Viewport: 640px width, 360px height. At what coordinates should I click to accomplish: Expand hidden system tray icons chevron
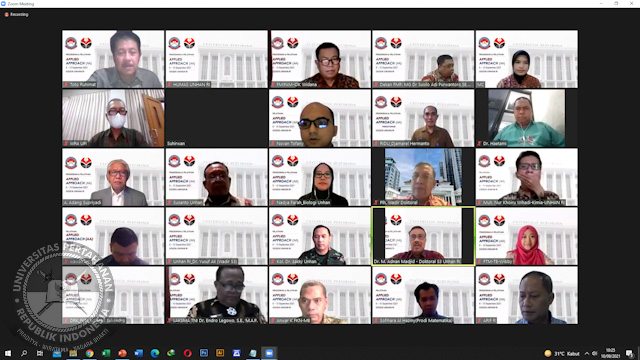(x=587, y=353)
